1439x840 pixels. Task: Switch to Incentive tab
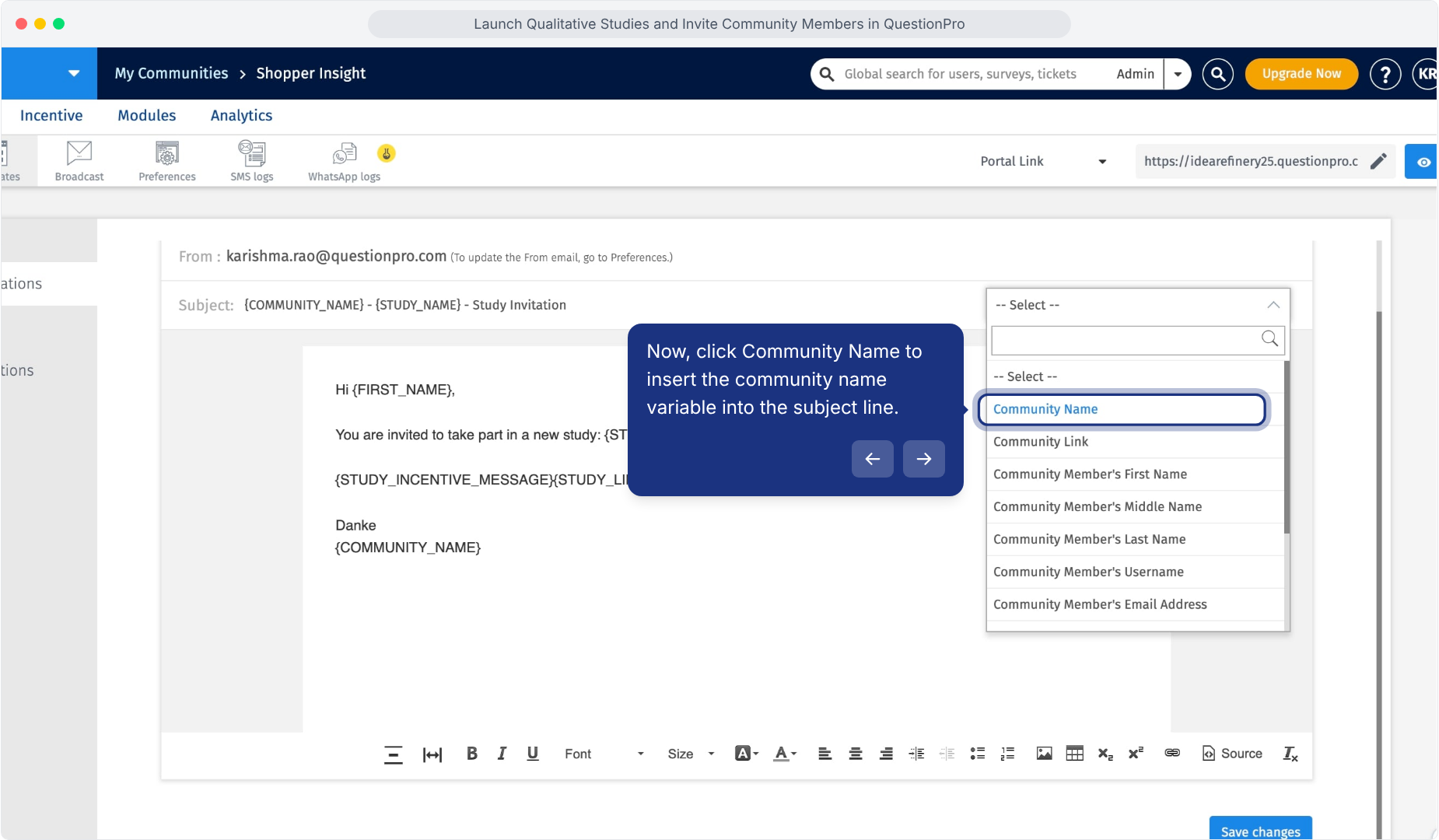click(51, 115)
